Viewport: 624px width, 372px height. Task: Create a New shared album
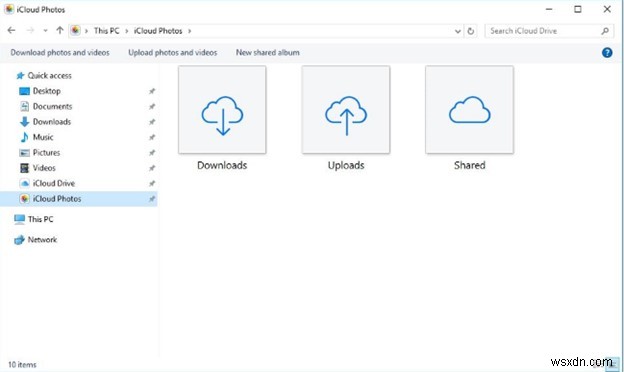click(x=267, y=53)
